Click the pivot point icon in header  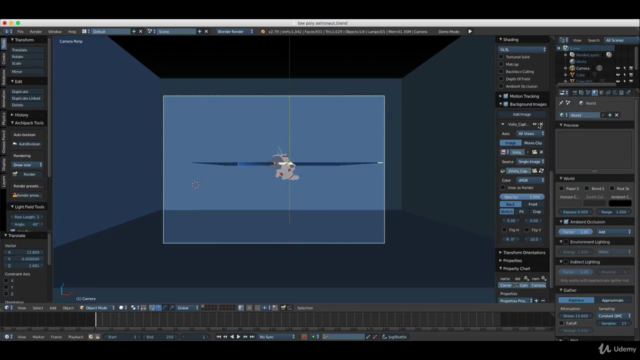(x=133, y=308)
